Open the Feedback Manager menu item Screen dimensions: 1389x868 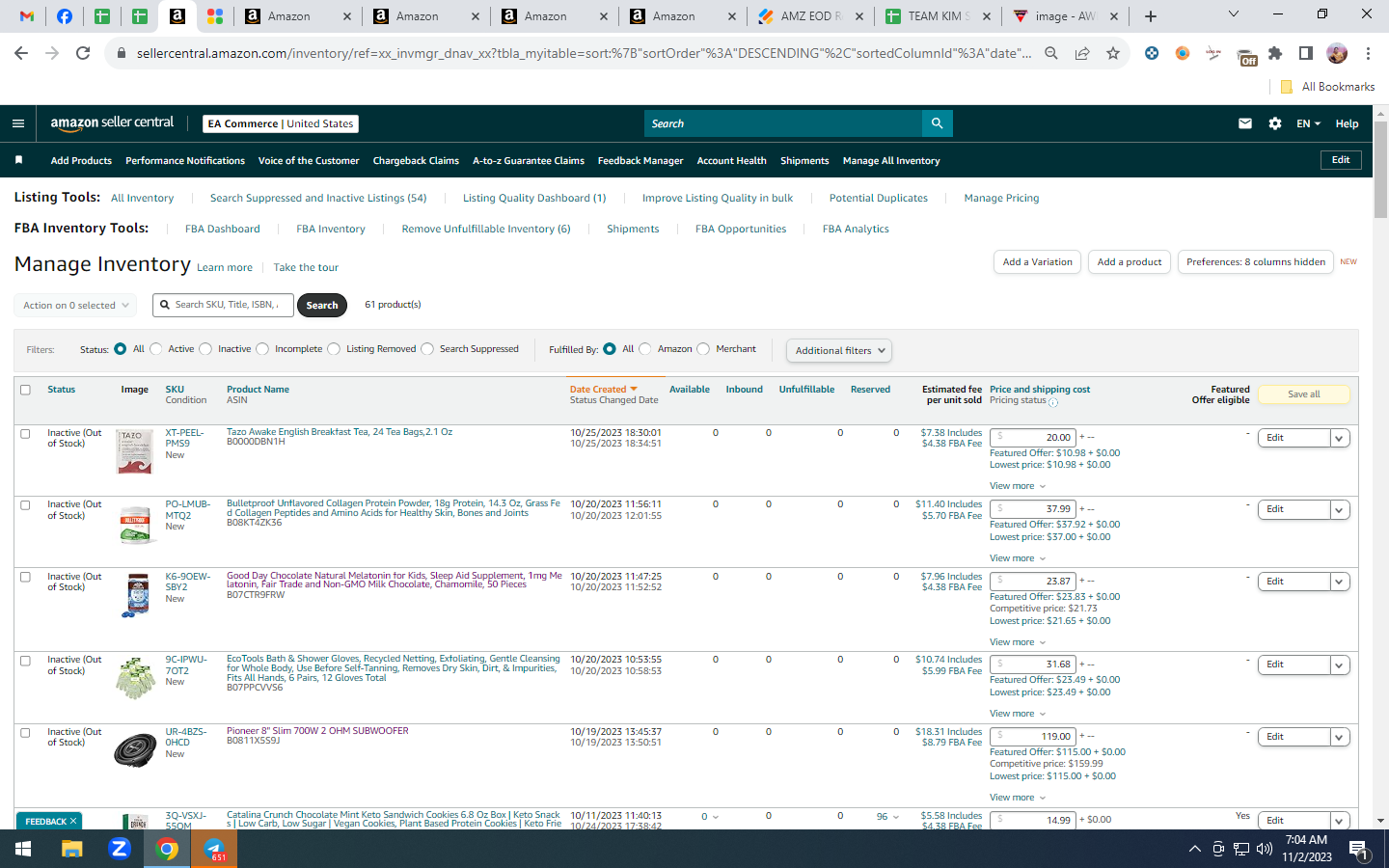pos(640,161)
